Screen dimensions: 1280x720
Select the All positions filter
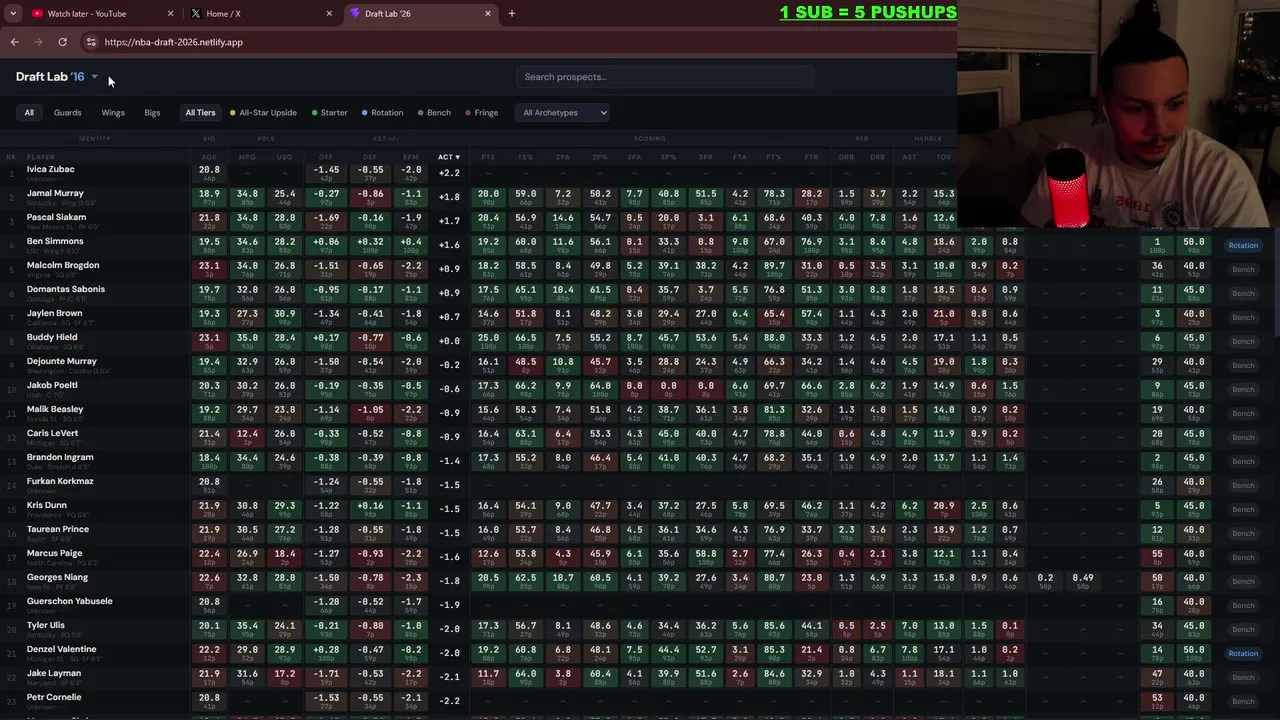tap(29, 113)
